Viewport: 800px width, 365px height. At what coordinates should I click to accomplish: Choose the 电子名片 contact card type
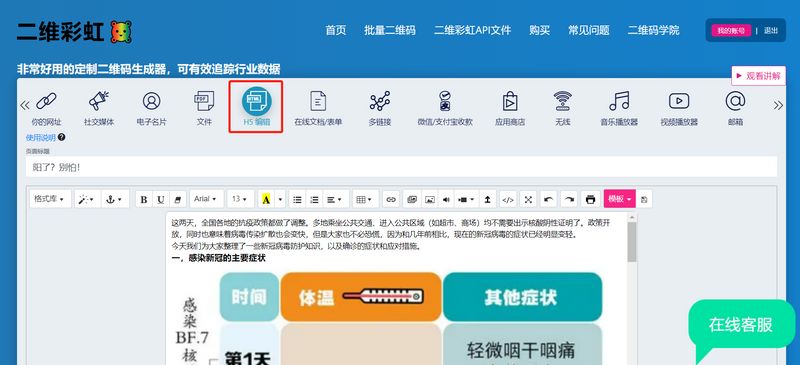click(152, 108)
